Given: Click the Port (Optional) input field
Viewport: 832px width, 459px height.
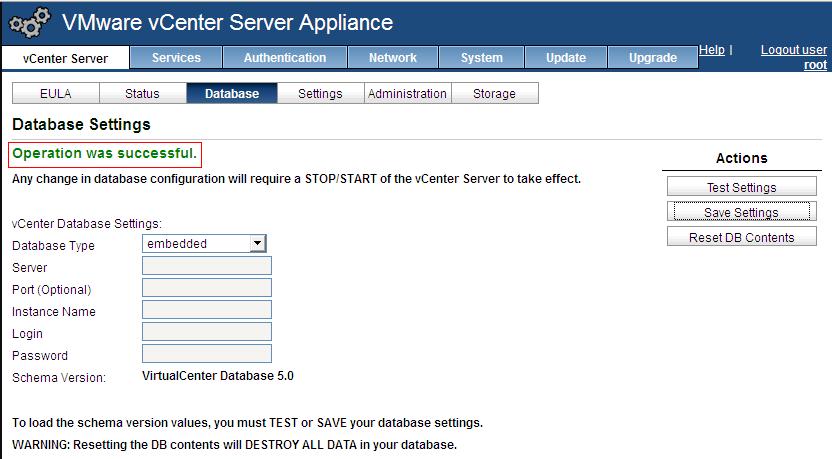Looking at the screenshot, I should coord(207,288).
